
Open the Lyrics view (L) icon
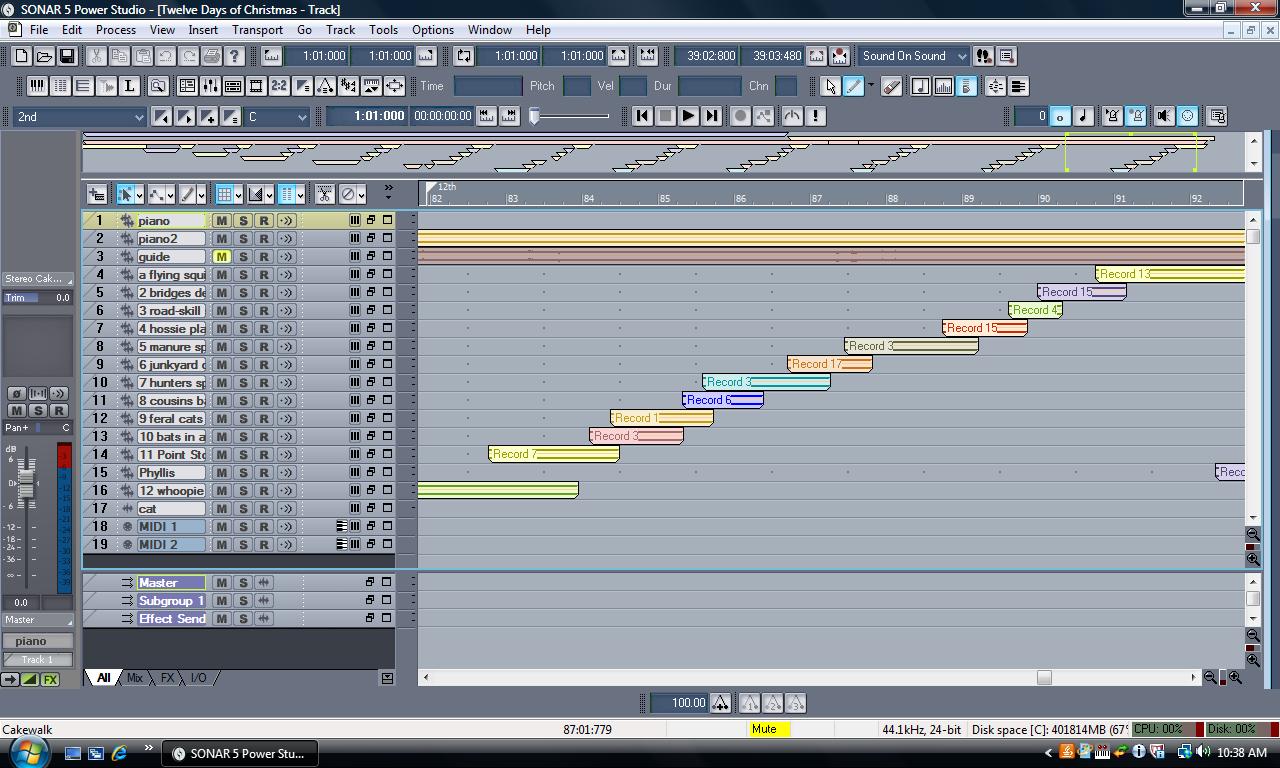tap(129, 86)
